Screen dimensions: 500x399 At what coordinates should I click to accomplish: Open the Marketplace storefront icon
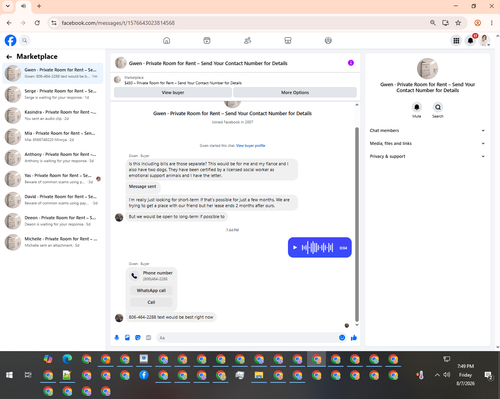(x=288, y=41)
